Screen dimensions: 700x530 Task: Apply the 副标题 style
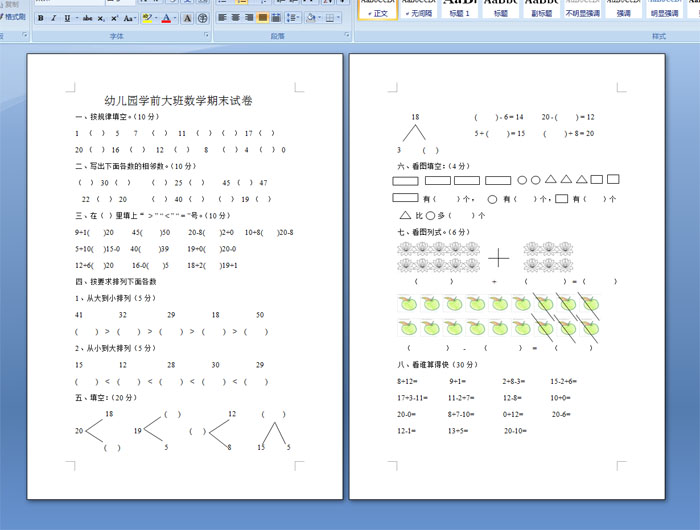(x=542, y=9)
